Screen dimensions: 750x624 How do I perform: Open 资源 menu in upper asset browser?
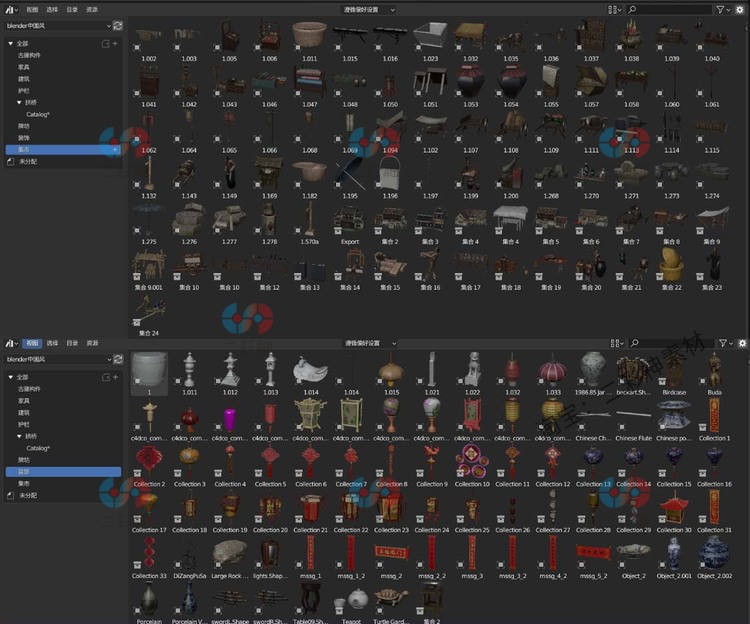pos(92,10)
